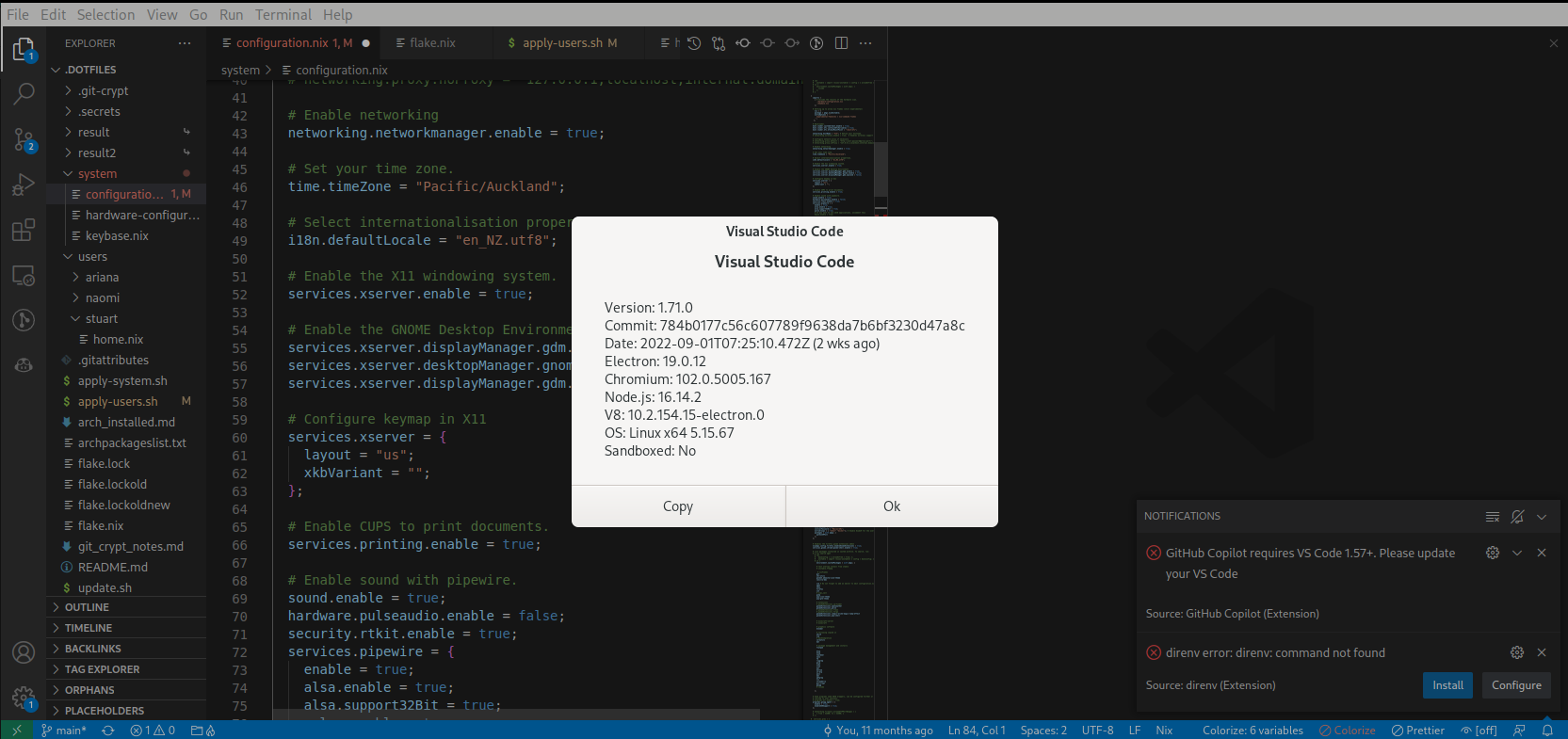Expand the OUTLINE section
1568x739 pixels.
(x=126, y=607)
